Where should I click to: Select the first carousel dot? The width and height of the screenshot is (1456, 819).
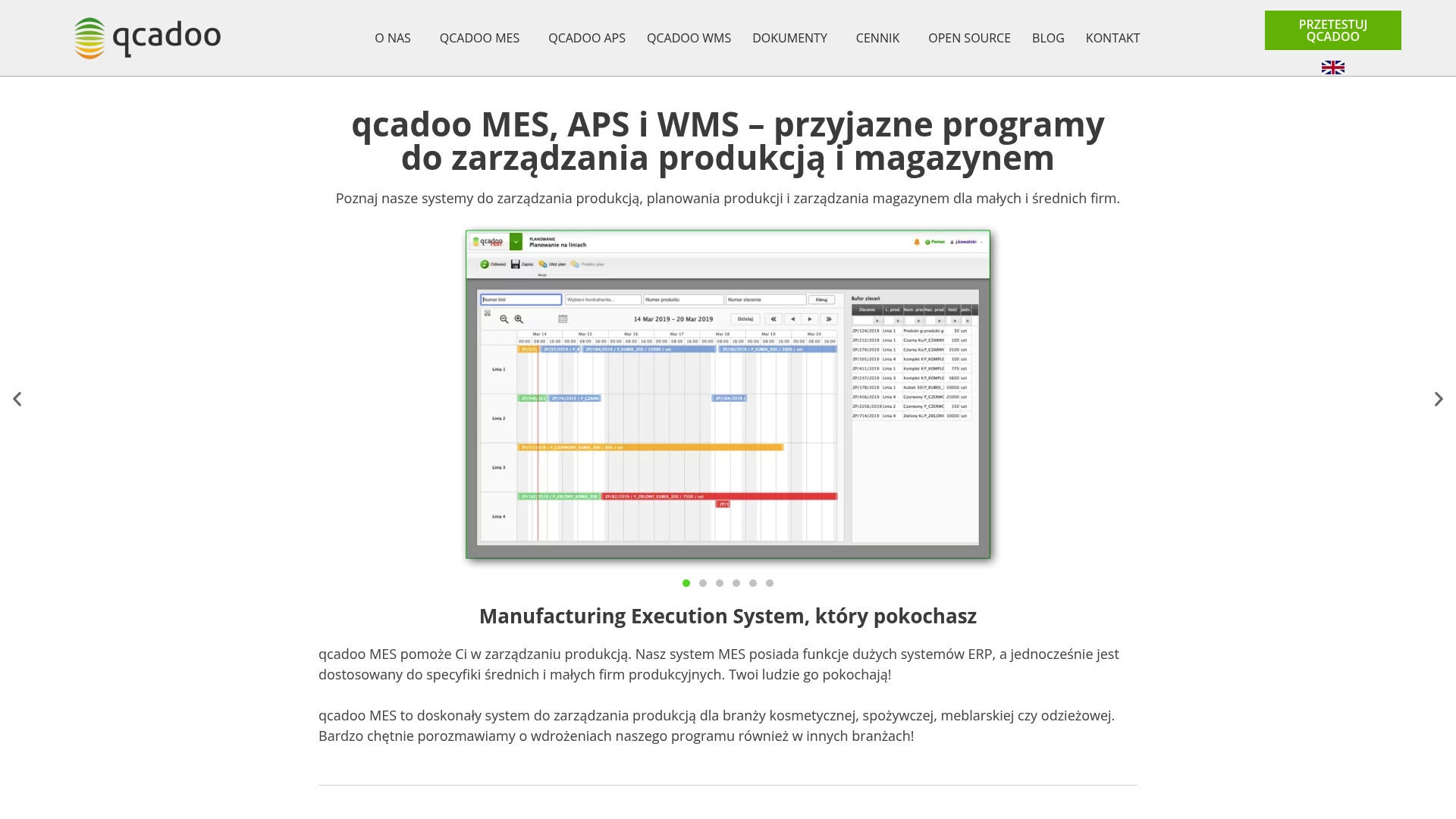coord(686,583)
